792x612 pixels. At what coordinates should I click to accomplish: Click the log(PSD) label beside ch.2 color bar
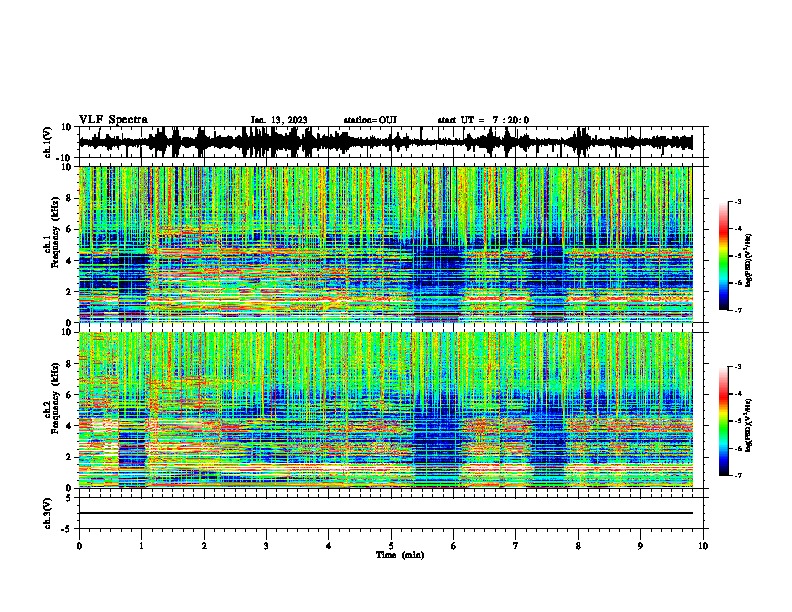(x=749, y=425)
